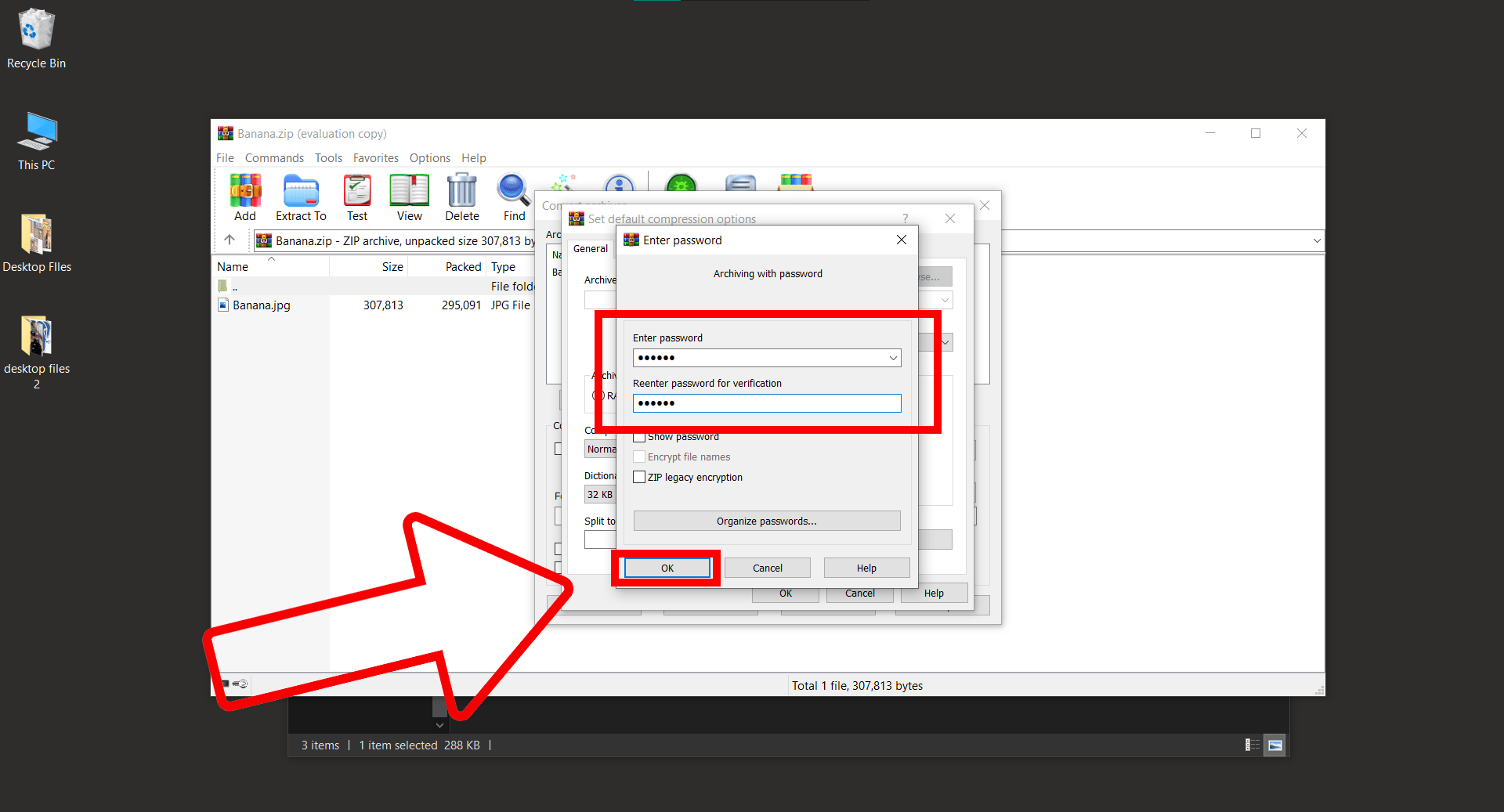Open the compression method dropdown showing Normal
This screenshot has width=1504, height=812.
pyautogui.click(x=601, y=449)
